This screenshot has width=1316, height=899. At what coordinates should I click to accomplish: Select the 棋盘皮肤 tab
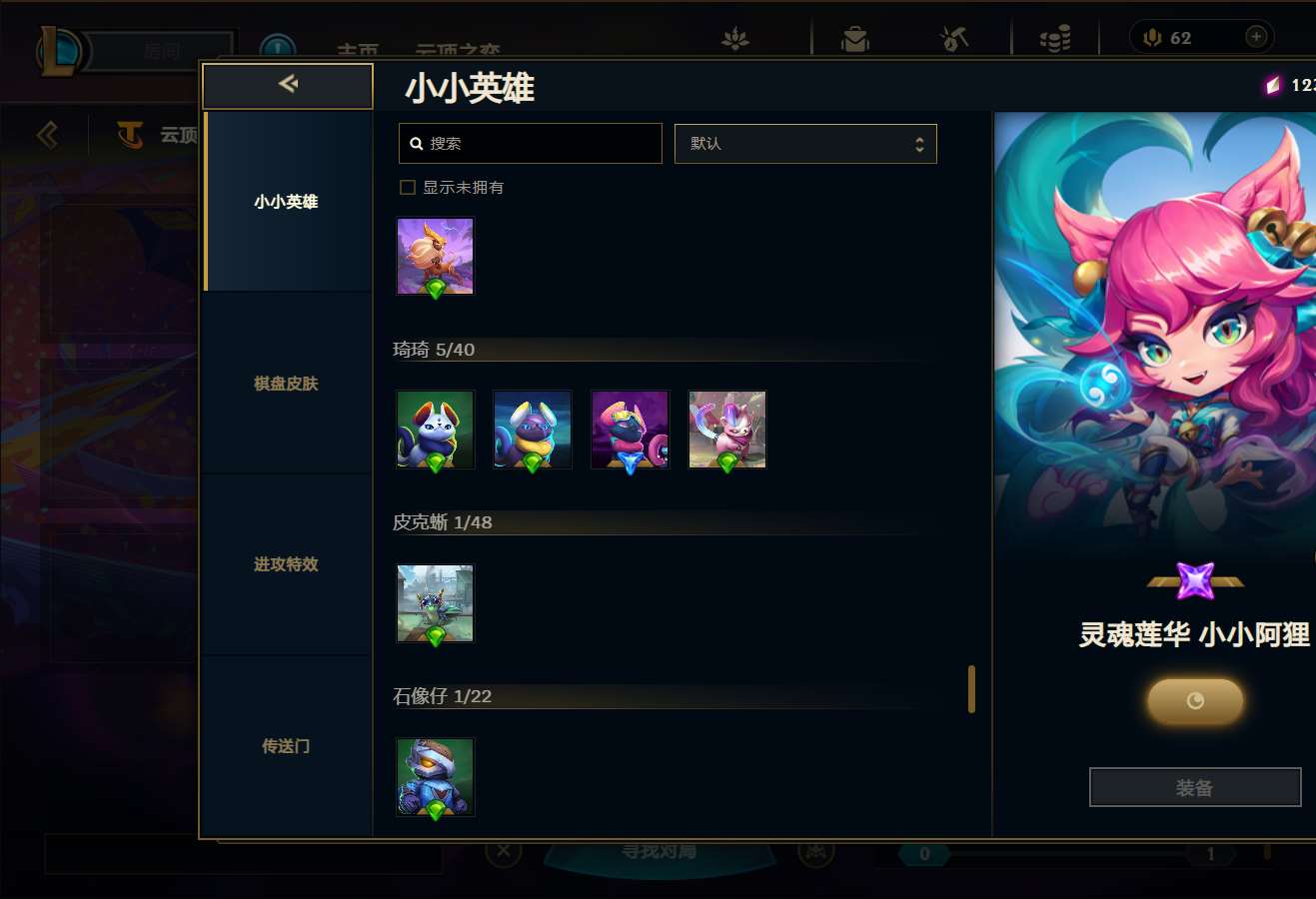(x=286, y=384)
